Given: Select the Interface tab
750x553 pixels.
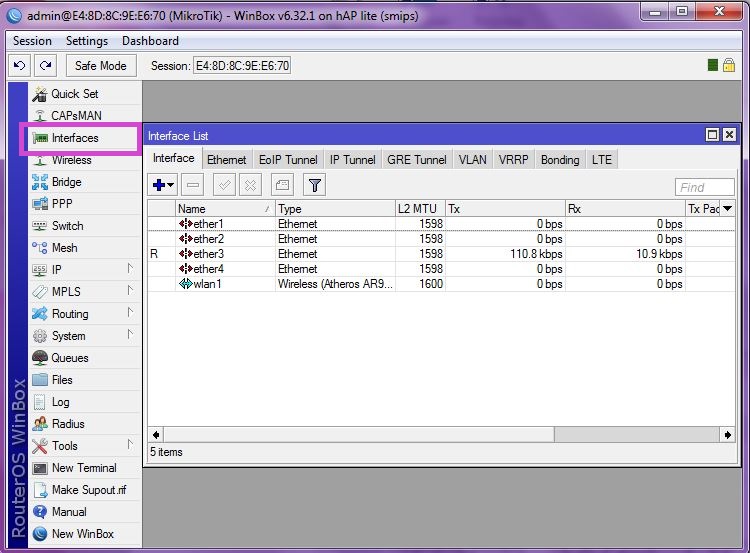Looking at the screenshot, I should coord(174,158).
